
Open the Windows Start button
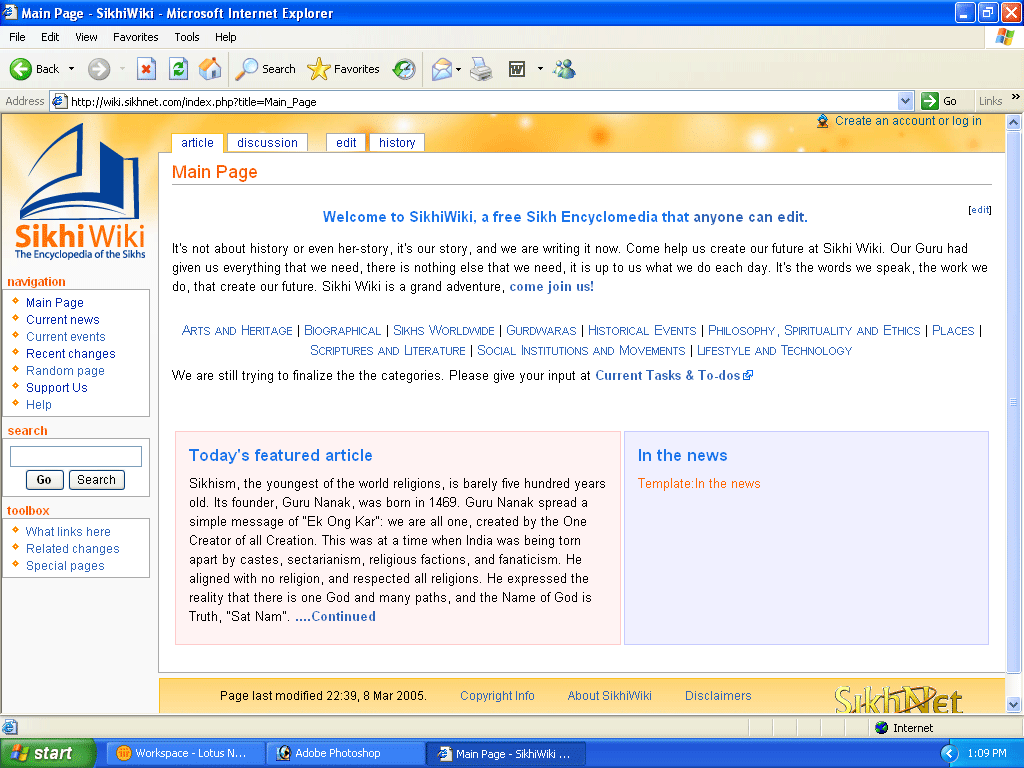(x=48, y=753)
